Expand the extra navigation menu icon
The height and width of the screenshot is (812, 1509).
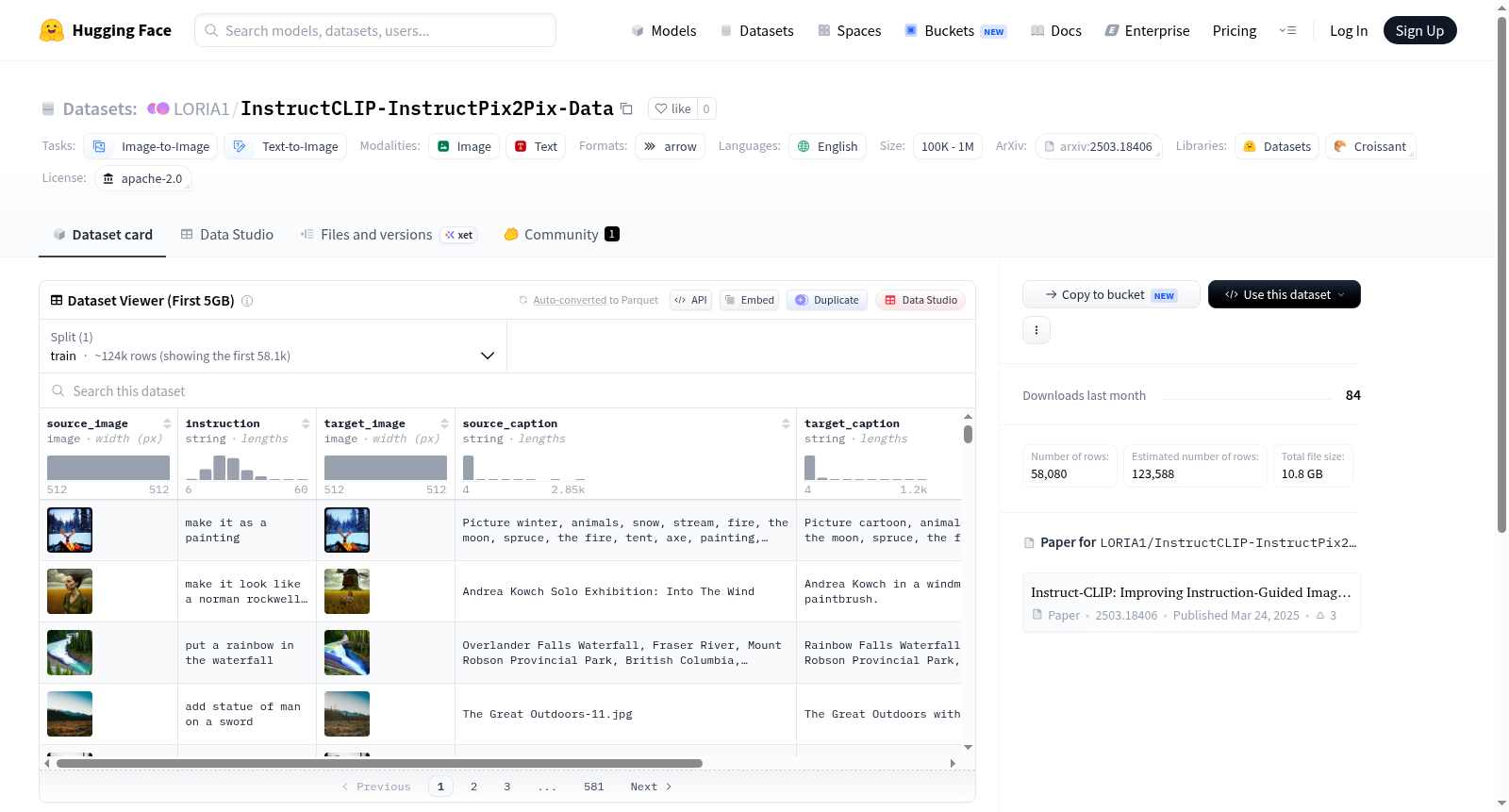coord(1287,30)
